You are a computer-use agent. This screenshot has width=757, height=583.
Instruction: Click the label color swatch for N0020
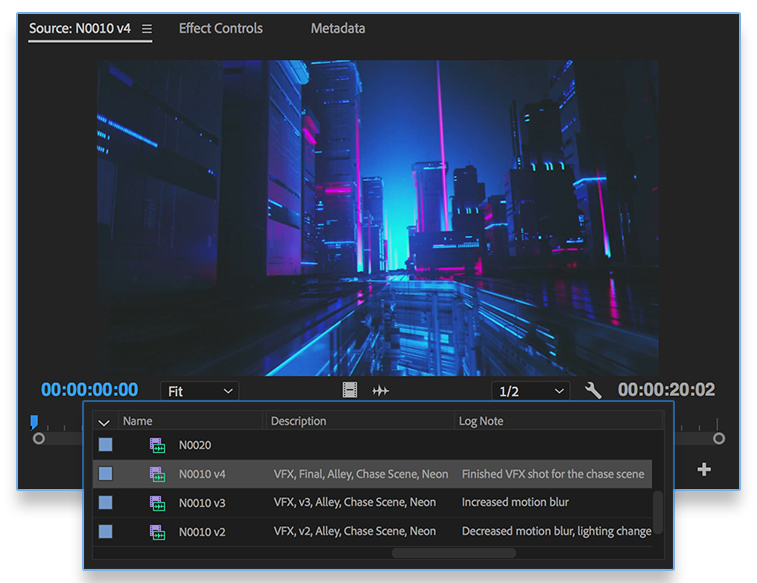(x=106, y=444)
